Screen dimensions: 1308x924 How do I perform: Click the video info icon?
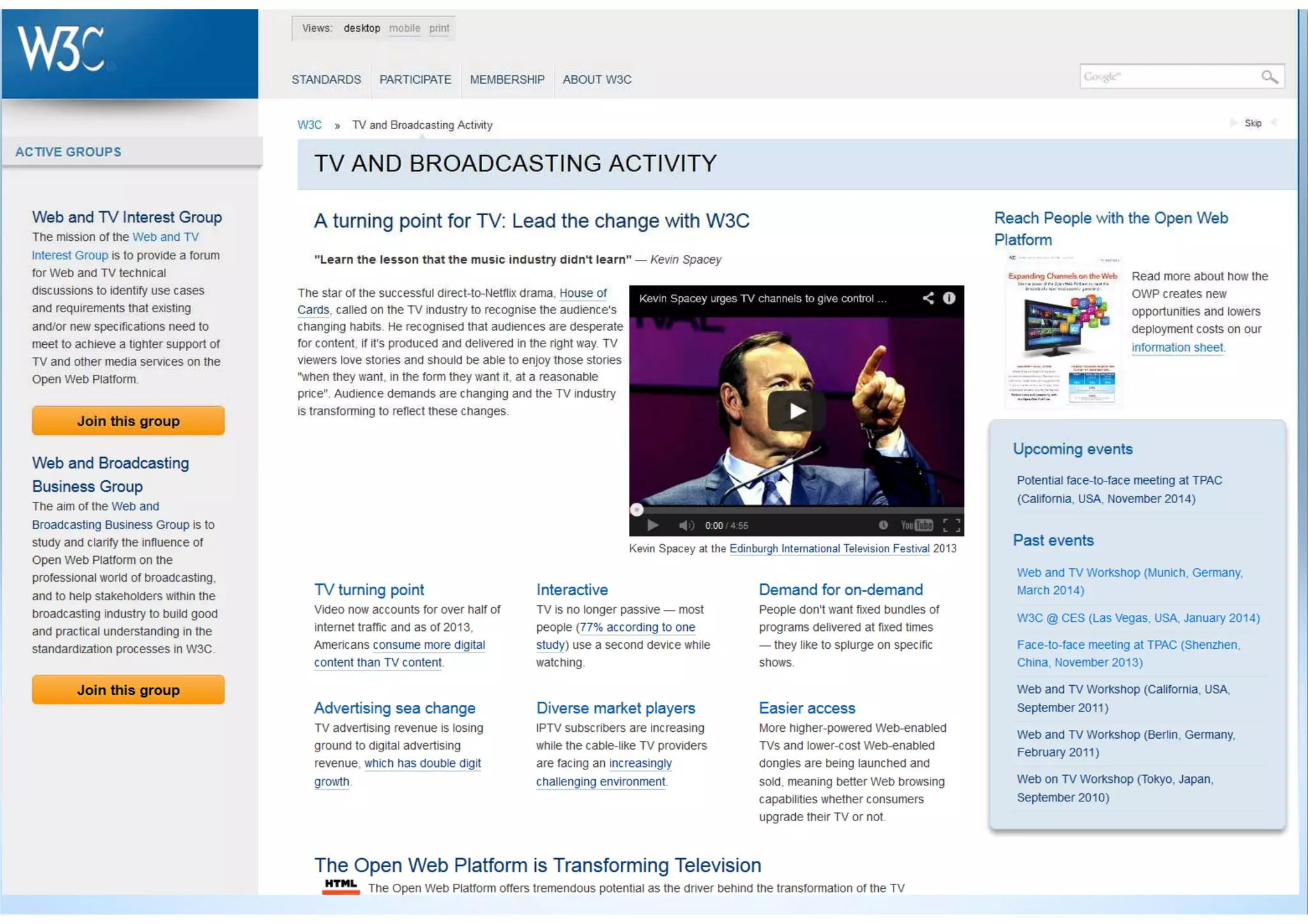coord(949,298)
